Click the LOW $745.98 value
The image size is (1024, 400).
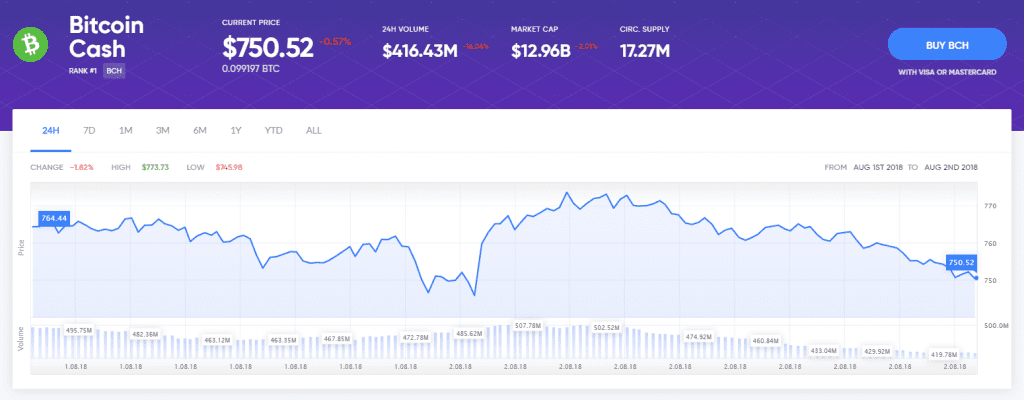(x=229, y=167)
